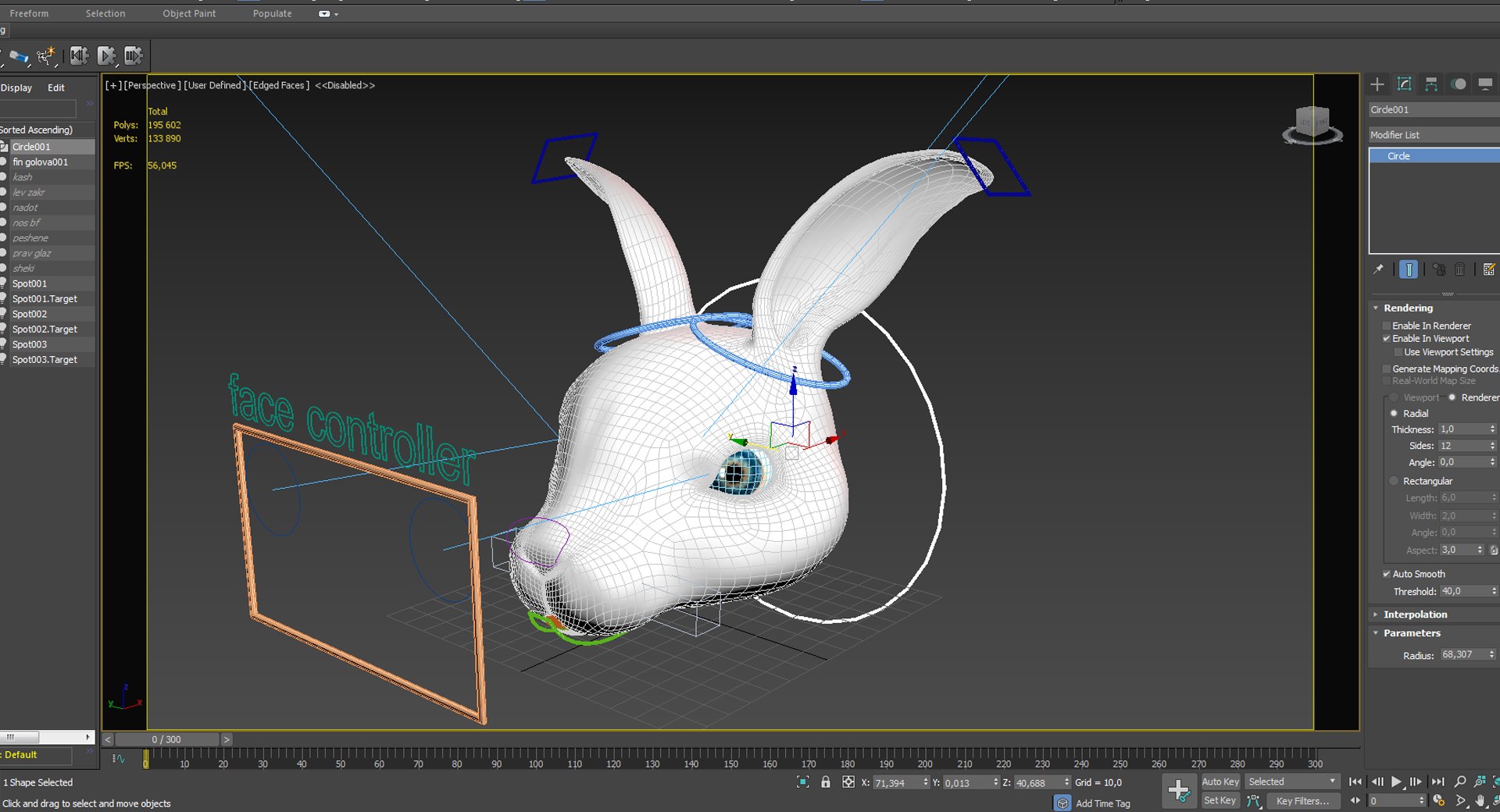Viewport: 1500px width, 812px height.
Task: Open the User Defined viewport menu
Action: coord(214,85)
